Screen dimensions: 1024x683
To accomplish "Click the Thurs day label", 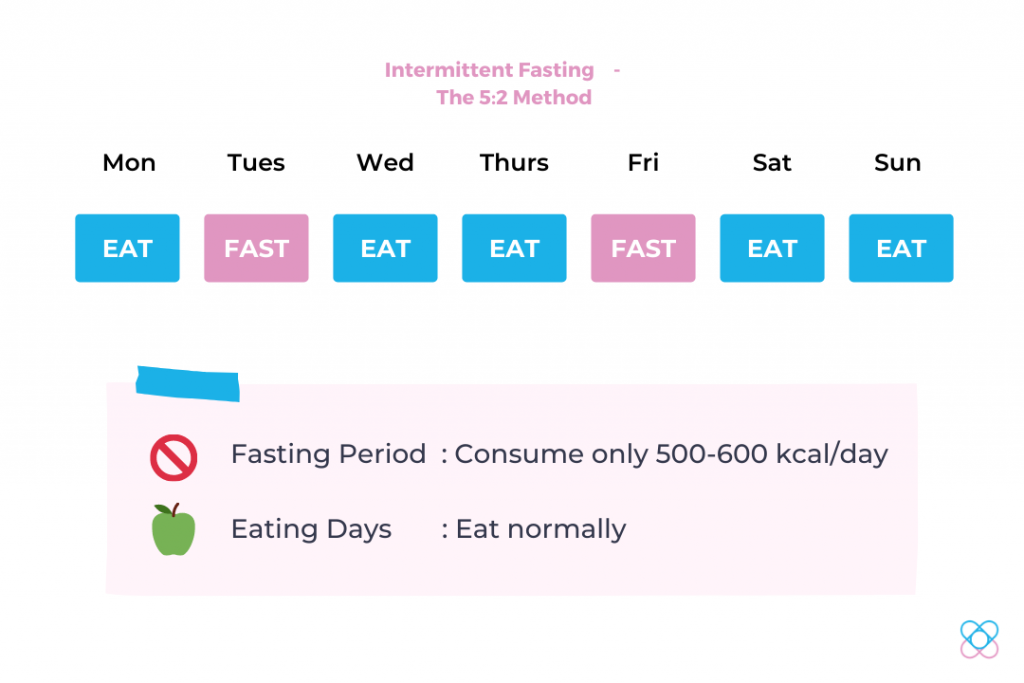I will point(515,163).
